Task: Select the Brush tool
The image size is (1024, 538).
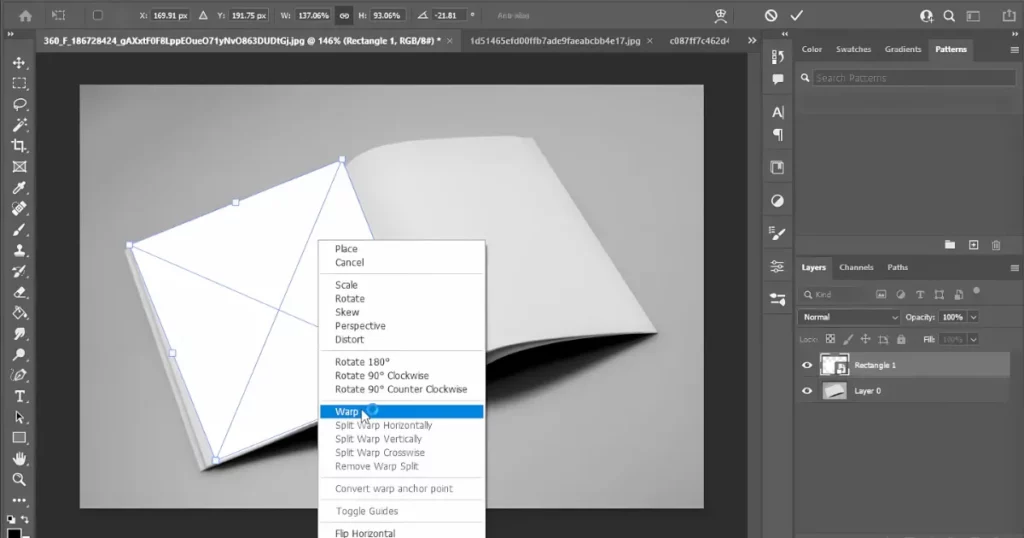Action: (x=20, y=230)
